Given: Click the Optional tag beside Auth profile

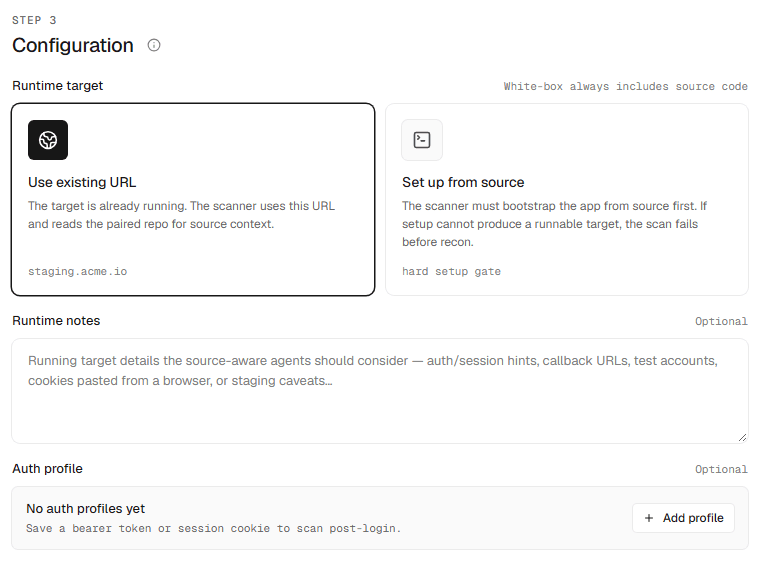Looking at the screenshot, I should point(721,469).
